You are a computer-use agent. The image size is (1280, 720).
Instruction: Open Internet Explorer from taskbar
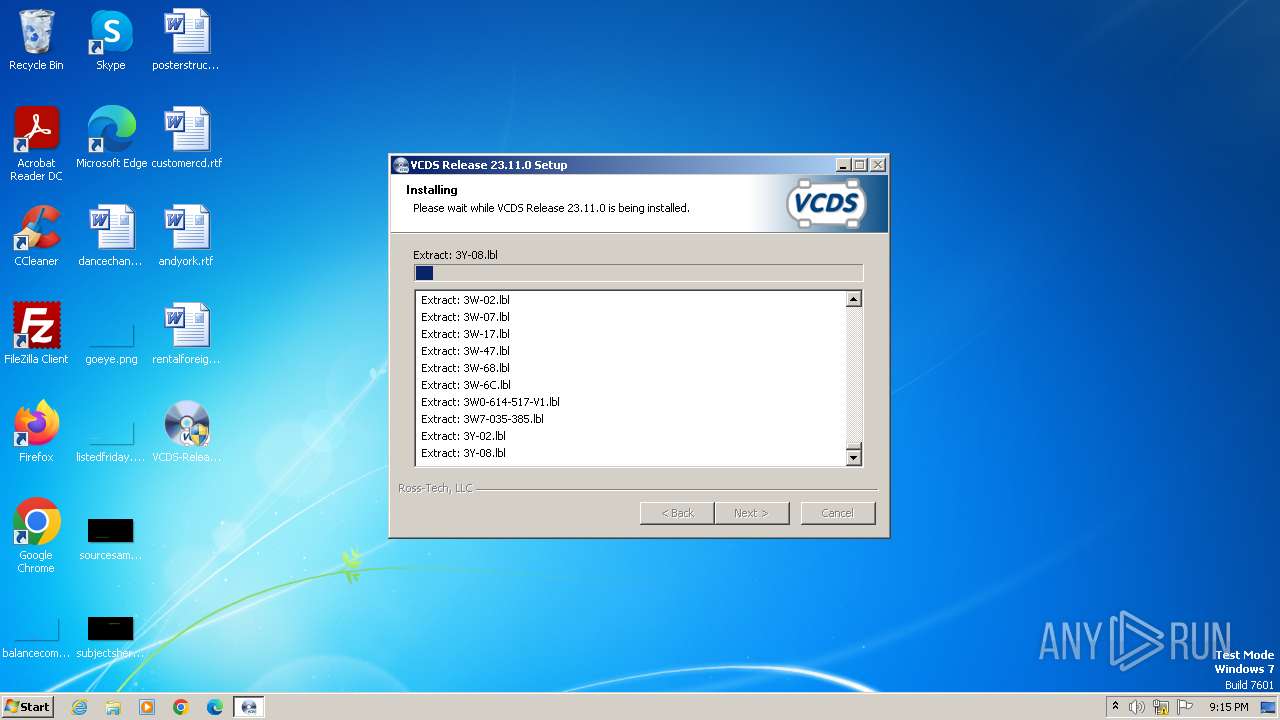pos(79,707)
